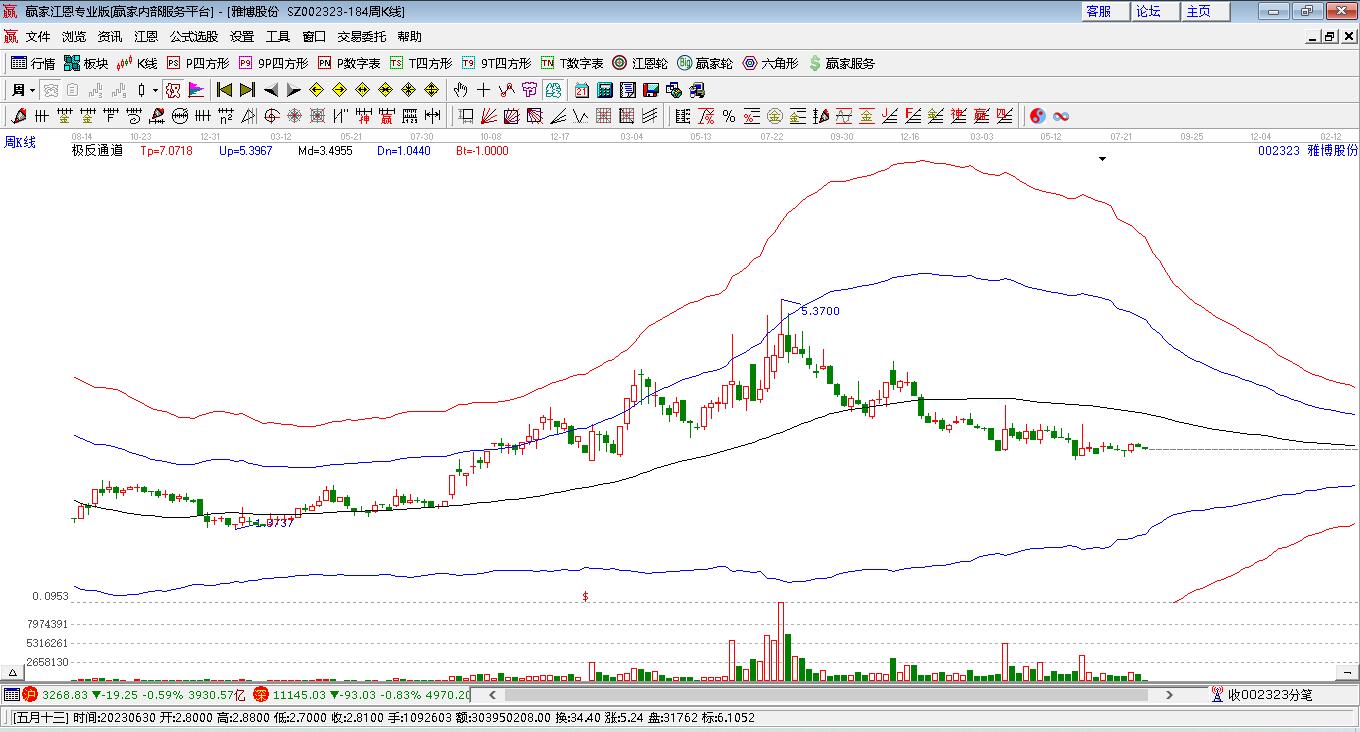Click the yin-yang taiji icon

coord(1037,116)
